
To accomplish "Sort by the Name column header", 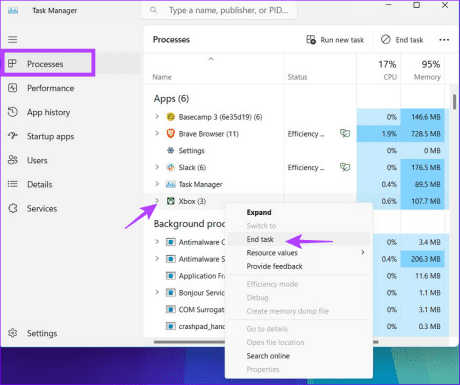I will (162, 77).
